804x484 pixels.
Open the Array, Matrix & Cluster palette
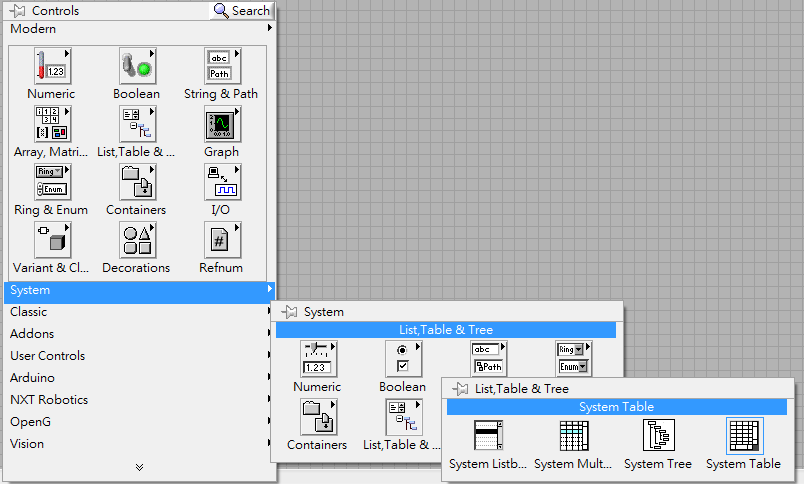pos(52,124)
